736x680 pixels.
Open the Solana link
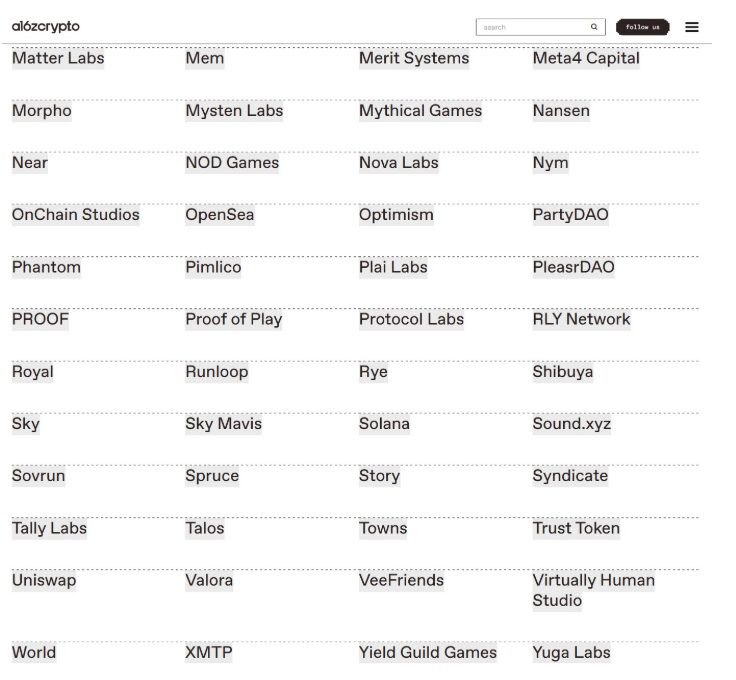pyautogui.click(x=384, y=424)
